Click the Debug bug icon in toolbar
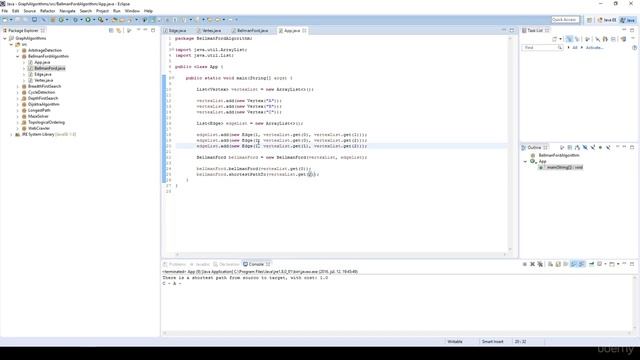This screenshot has height=360, width=640. click(76, 20)
